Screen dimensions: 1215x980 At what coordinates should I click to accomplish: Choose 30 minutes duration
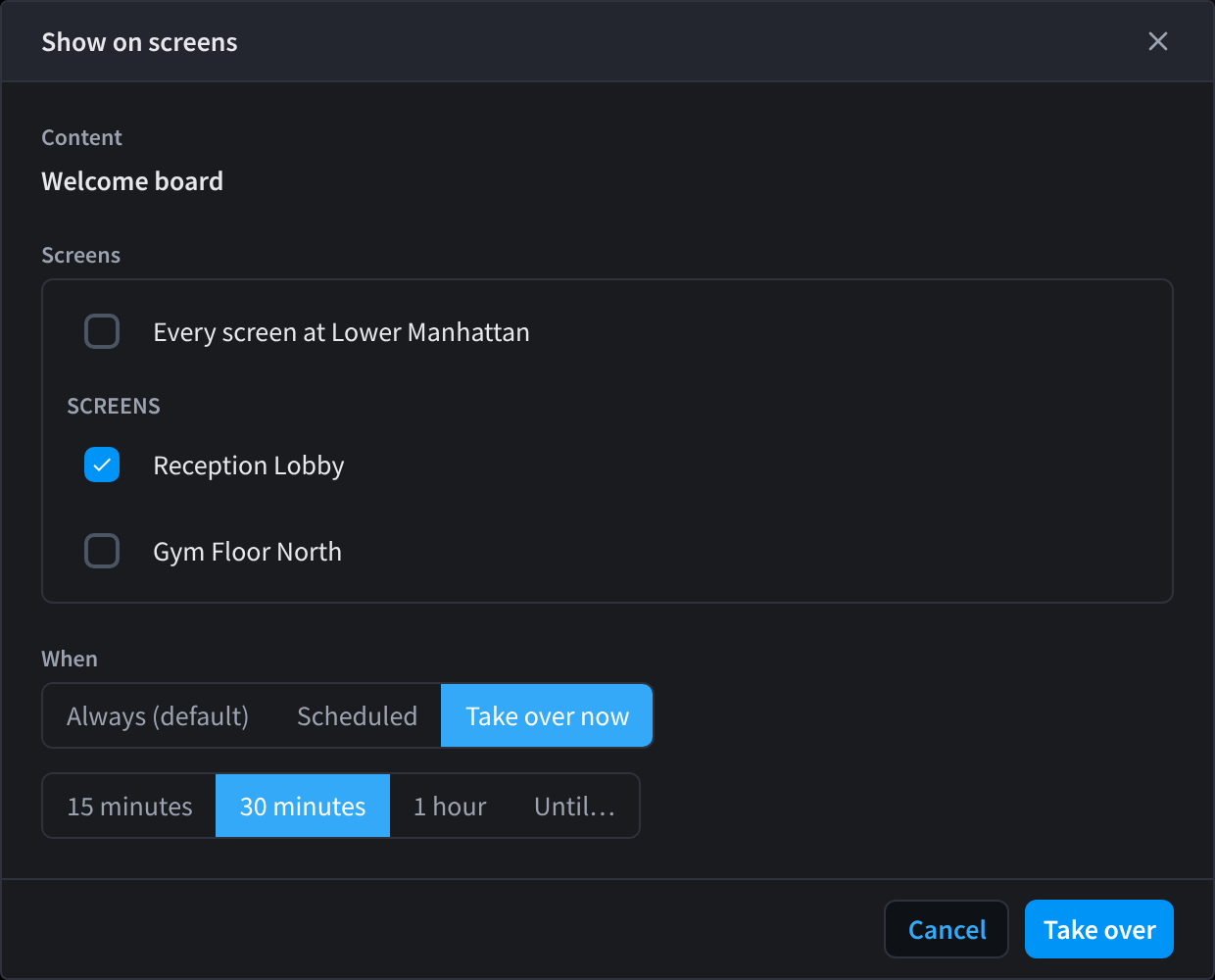[x=303, y=807]
